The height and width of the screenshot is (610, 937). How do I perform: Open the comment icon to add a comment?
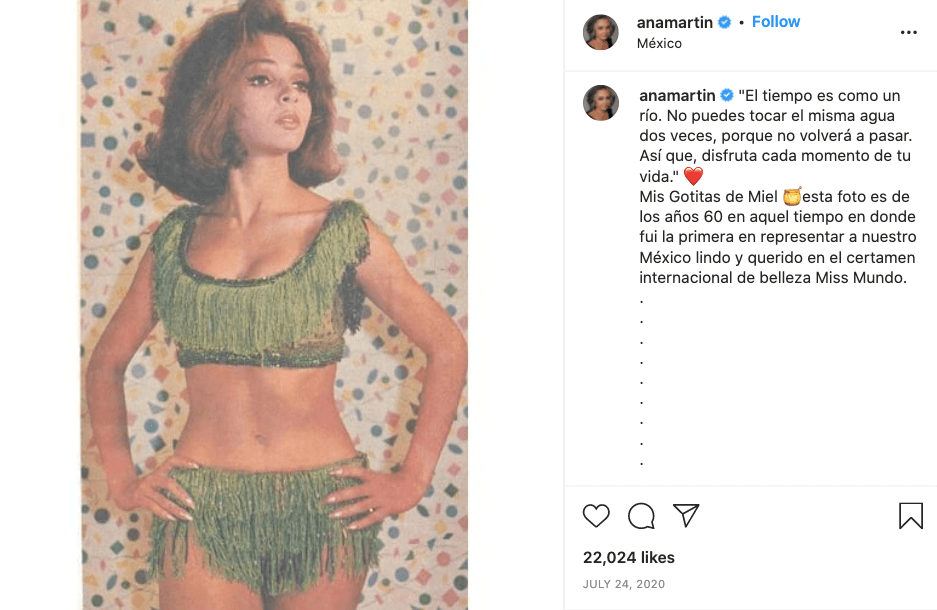pyautogui.click(x=641, y=516)
